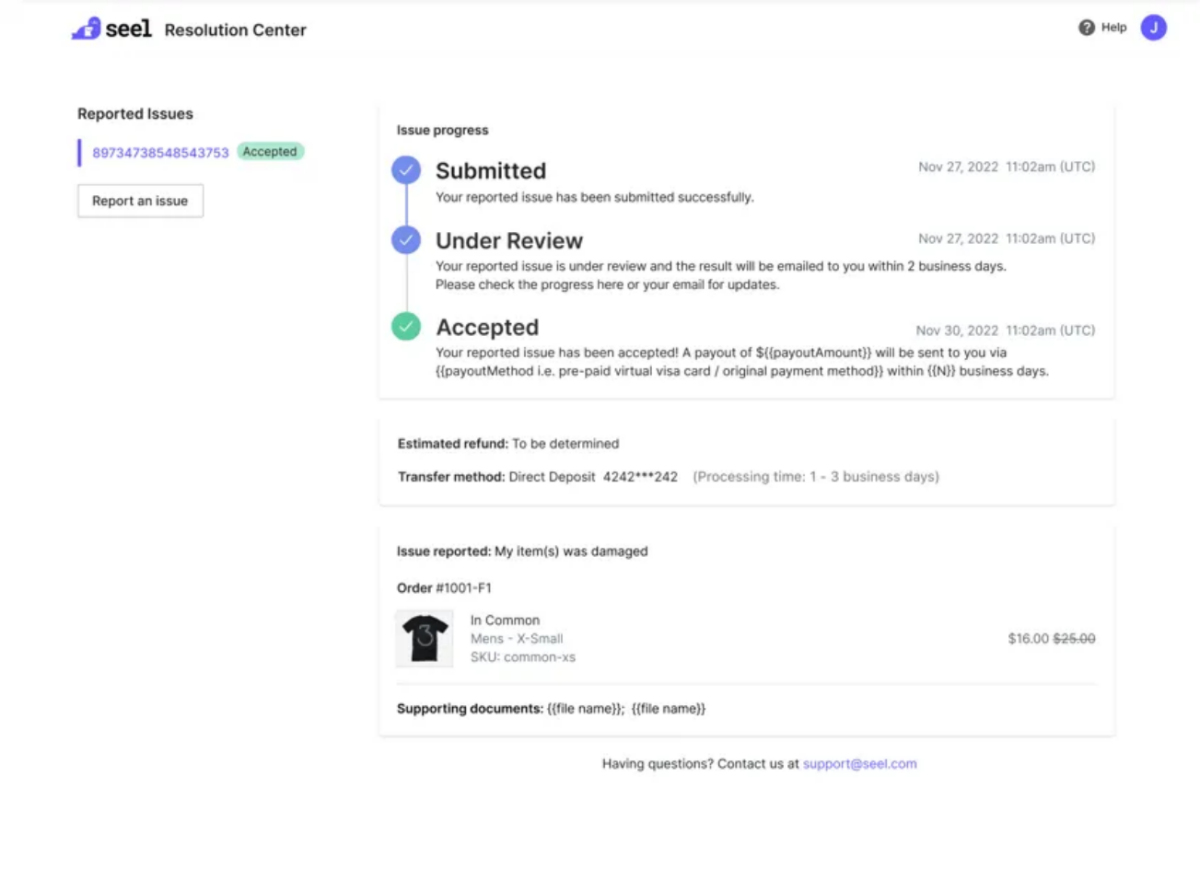Click the Order #1001-F1 label

click(444, 588)
